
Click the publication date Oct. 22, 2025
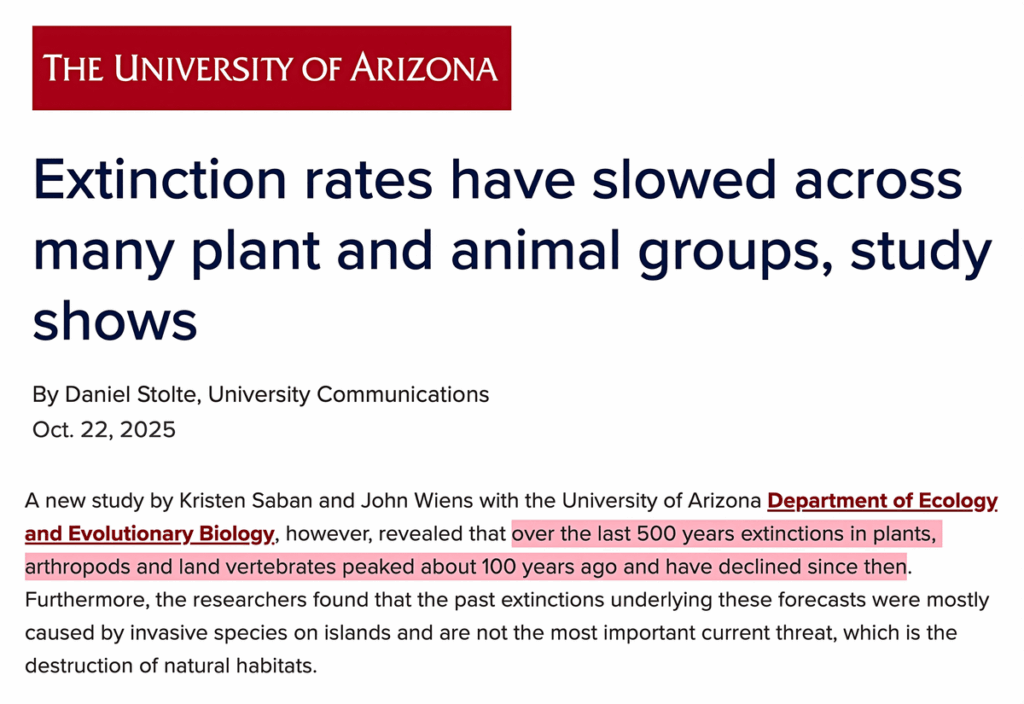click(104, 430)
